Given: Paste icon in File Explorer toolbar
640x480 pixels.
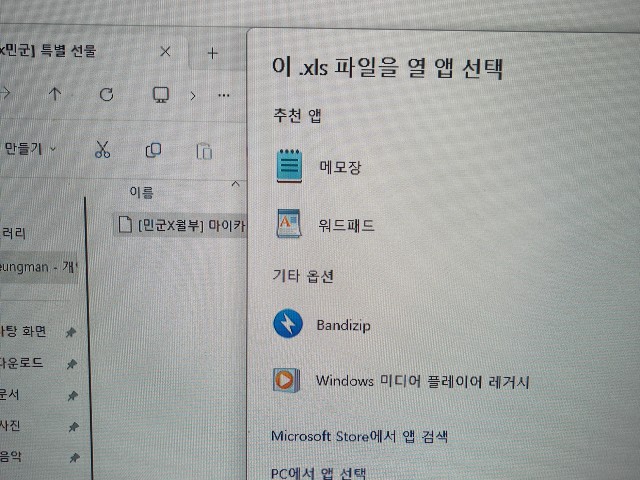Looking at the screenshot, I should point(204,151).
